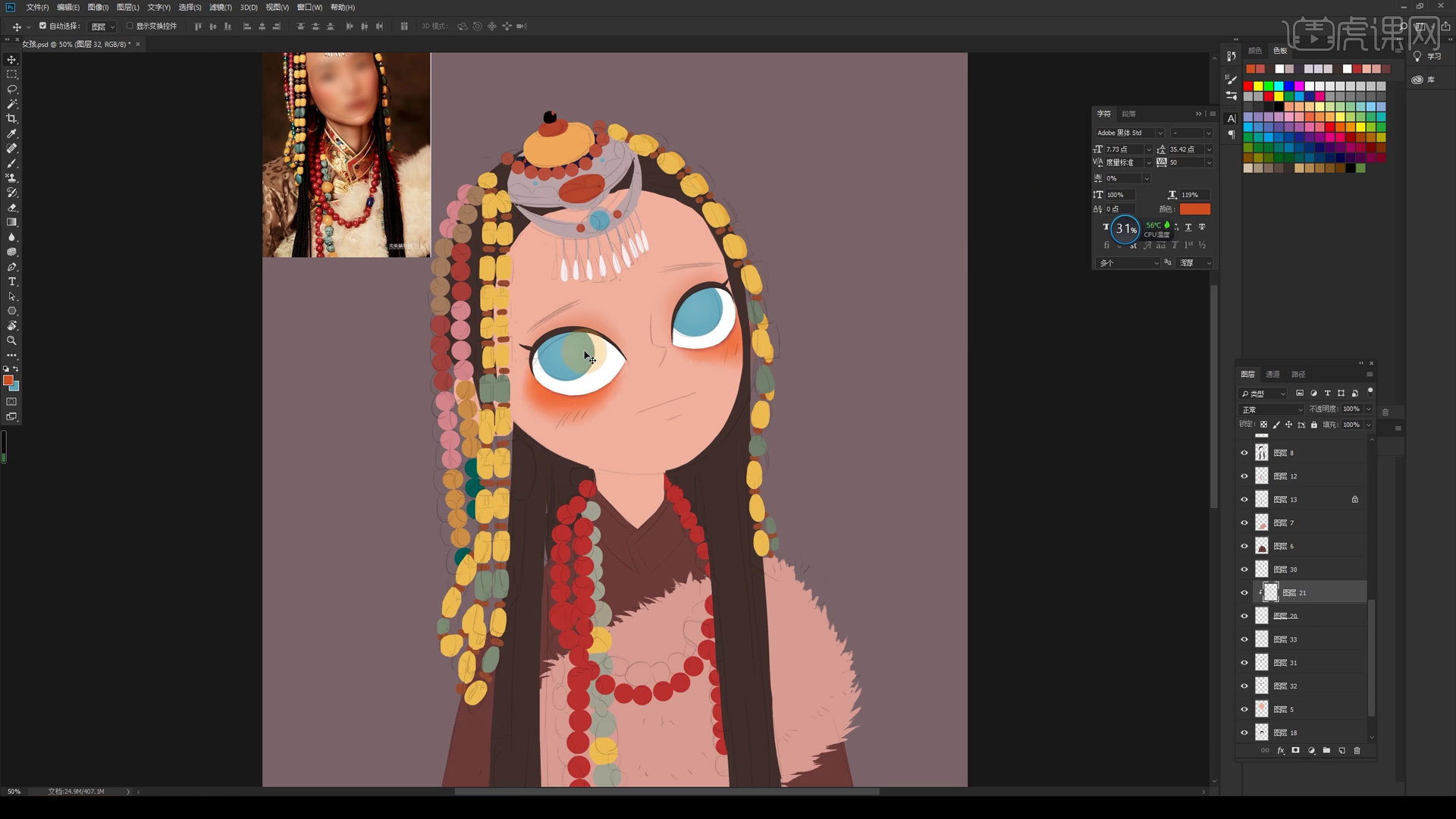The width and height of the screenshot is (1456, 819).
Task: Toggle visibility of 图层 7
Action: (x=1244, y=522)
